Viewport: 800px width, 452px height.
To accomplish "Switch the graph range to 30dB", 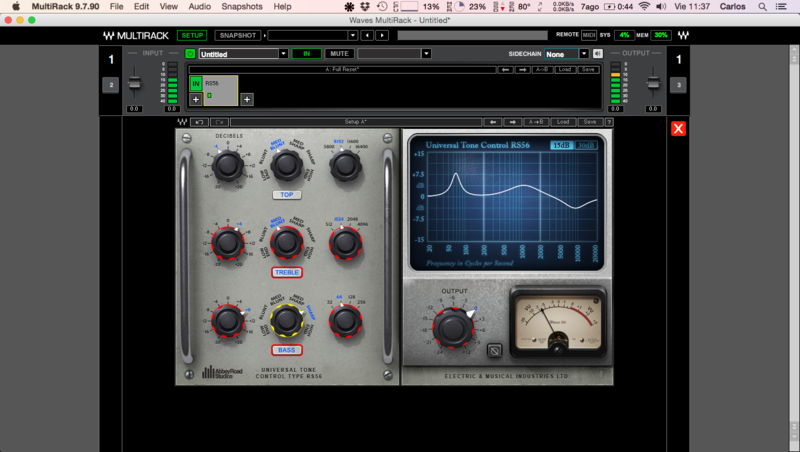I will [x=587, y=145].
